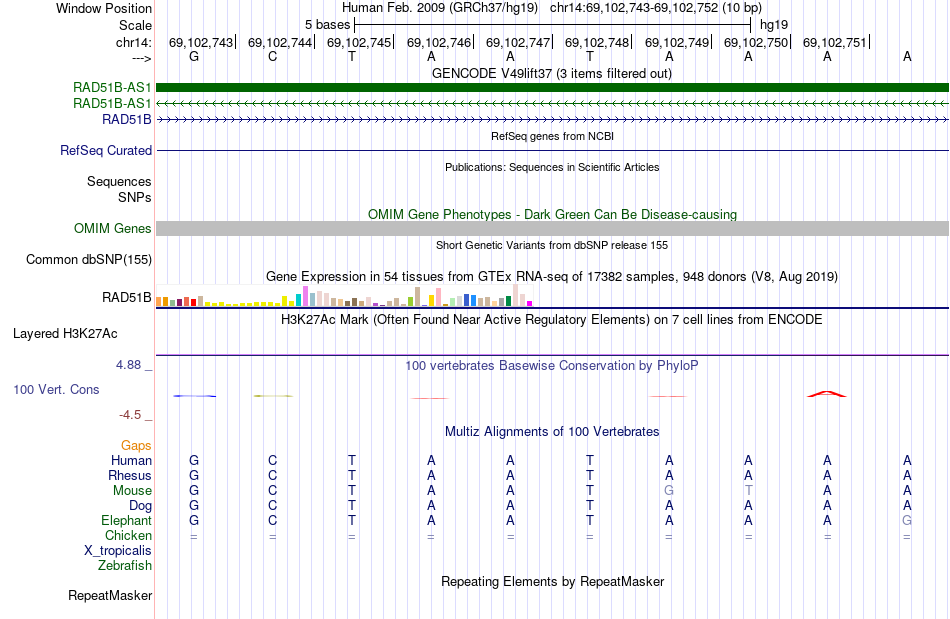The height and width of the screenshot is (619, 950).
Task: Click the top RAD51B-AS1 track label
Action: point(112,88)
